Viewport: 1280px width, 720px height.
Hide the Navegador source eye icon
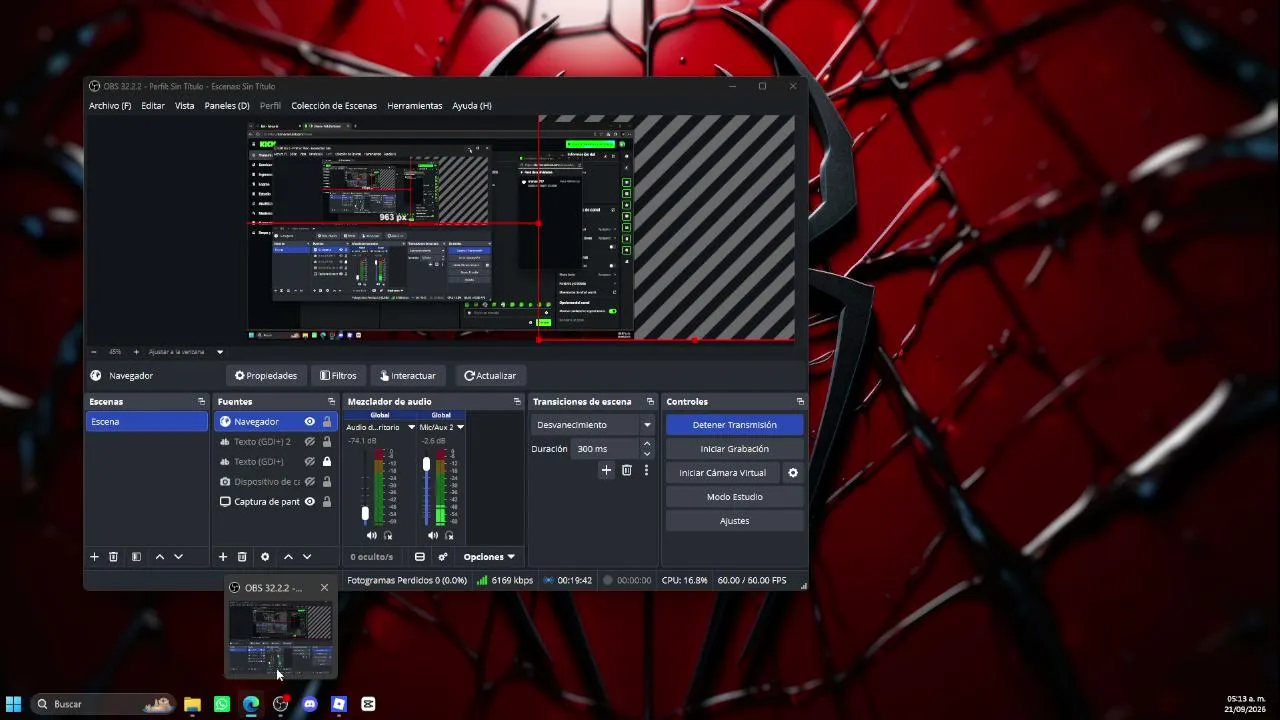point(310,422)
